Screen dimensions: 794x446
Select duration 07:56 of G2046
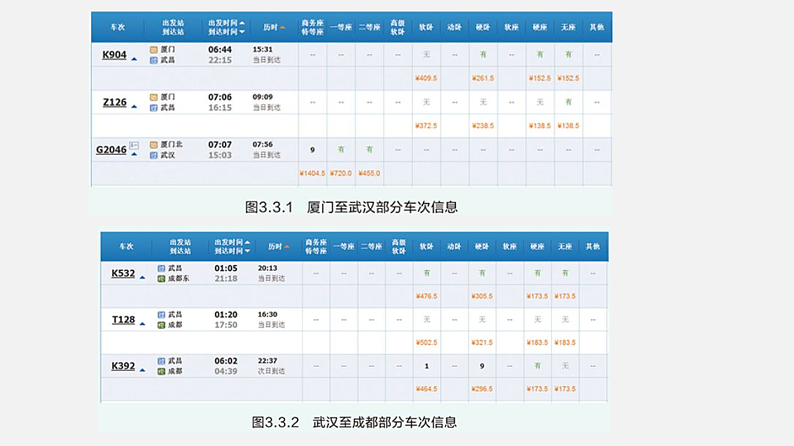coord(262,144)
